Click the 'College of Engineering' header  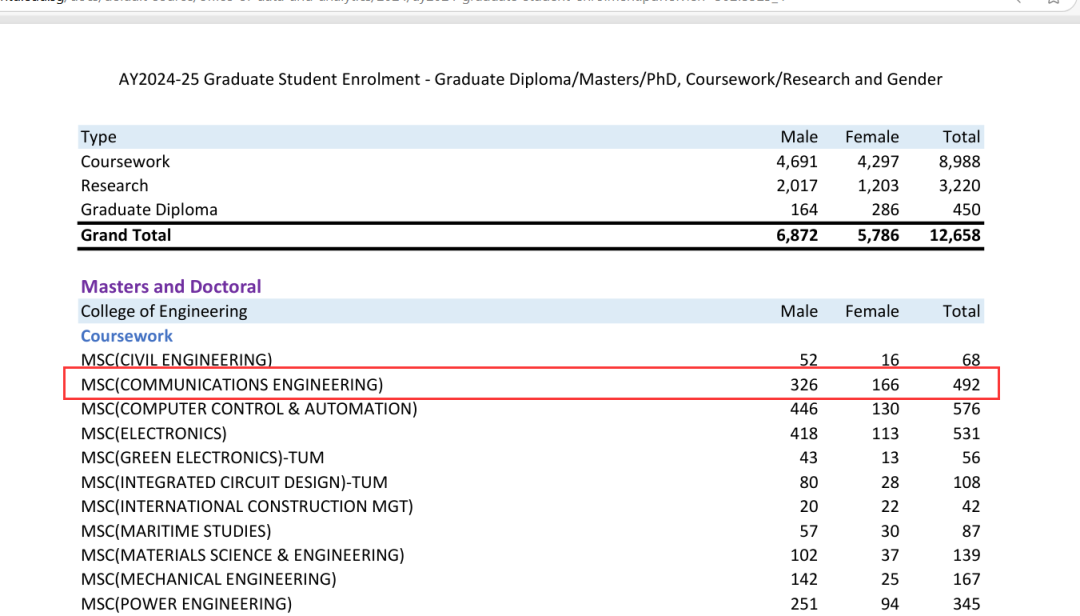coord(164,311)
